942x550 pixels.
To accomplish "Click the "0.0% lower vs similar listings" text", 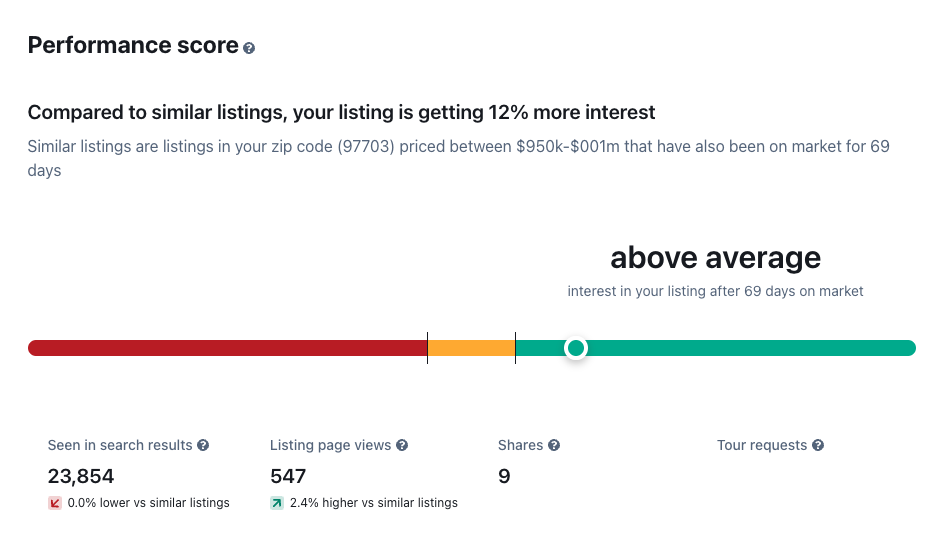I will pyautogui.click(x=148, y=503).
